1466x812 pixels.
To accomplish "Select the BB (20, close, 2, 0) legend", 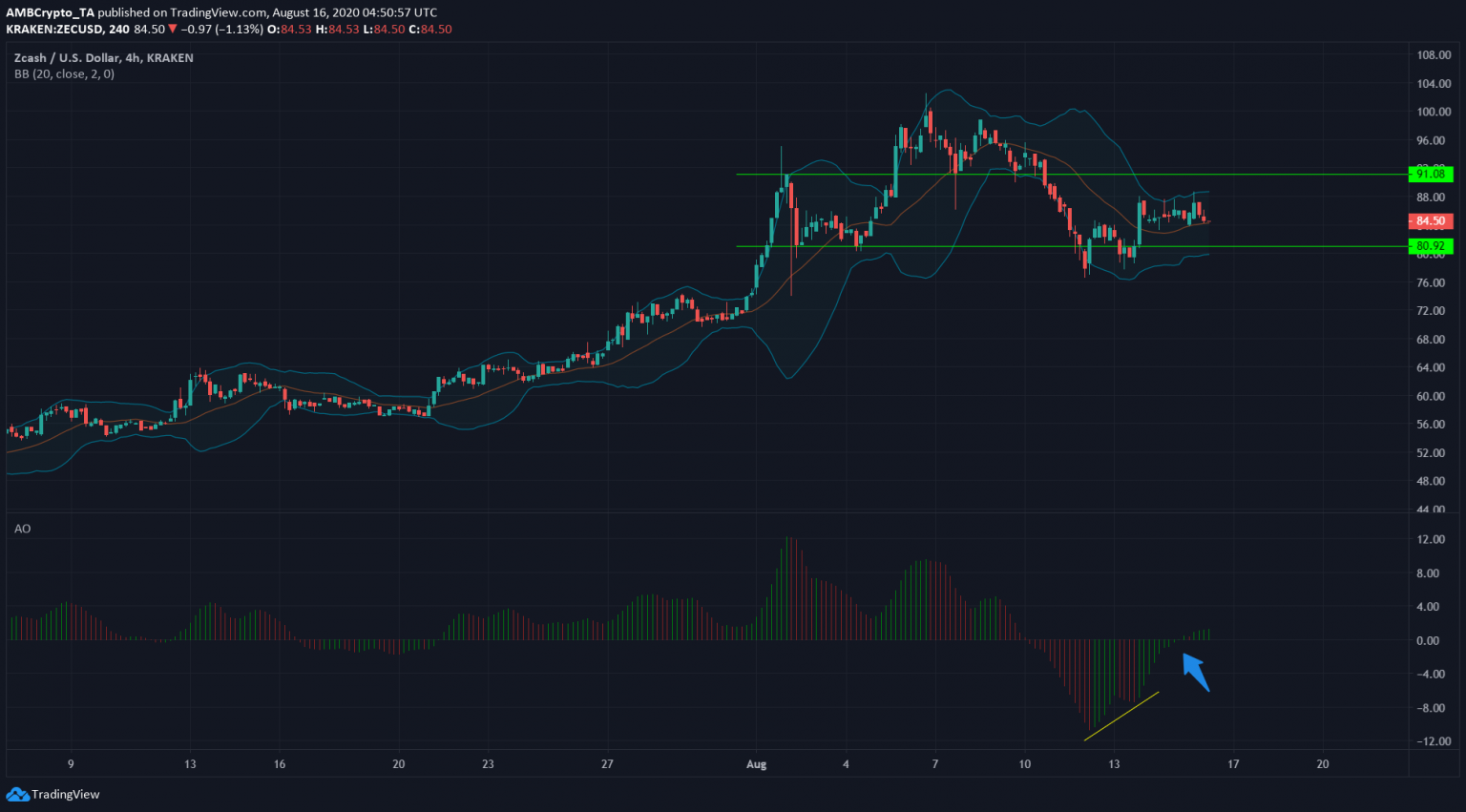I will [64, 73].
